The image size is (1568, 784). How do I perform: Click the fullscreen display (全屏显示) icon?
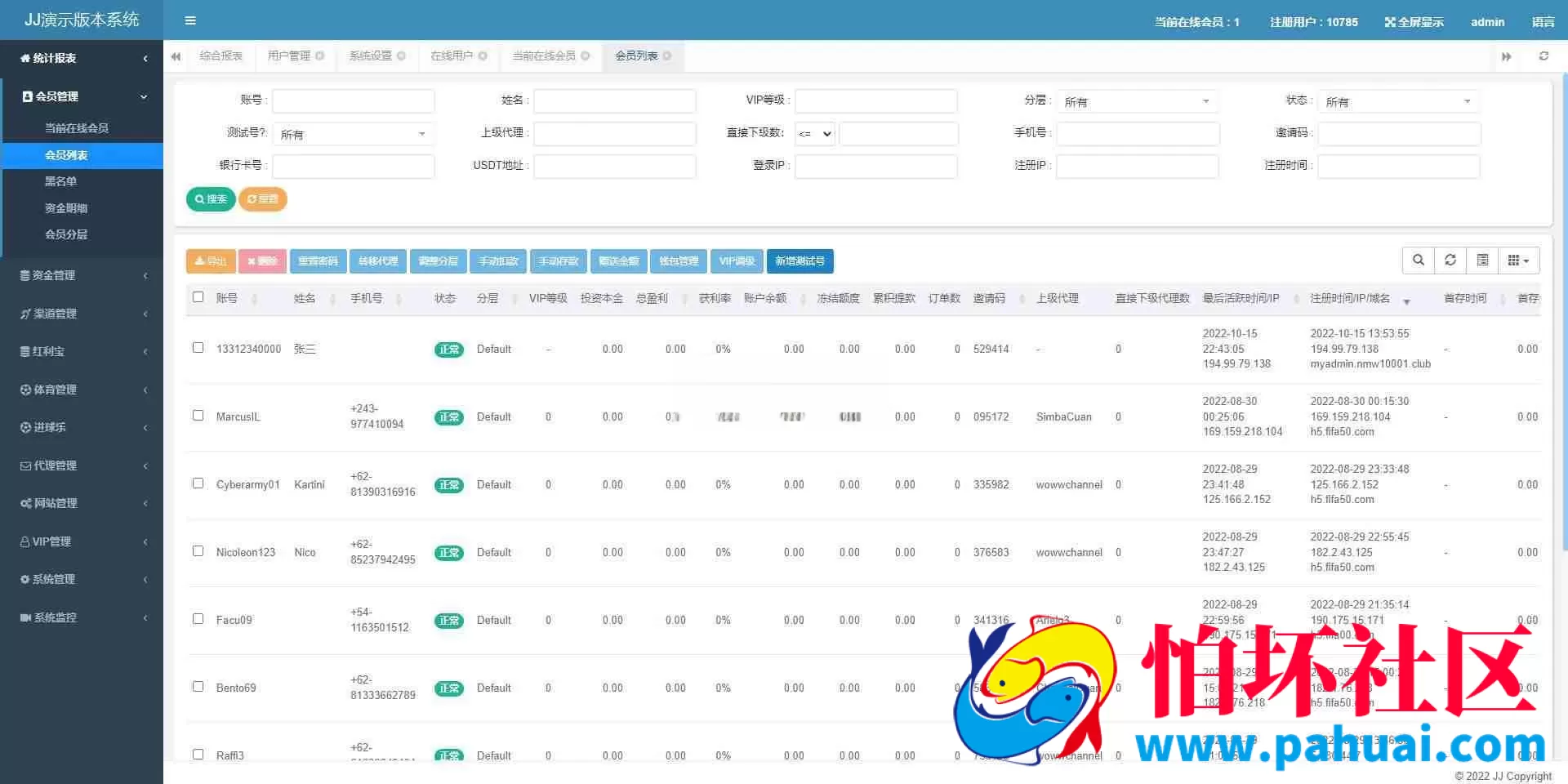pos(1390,22)
